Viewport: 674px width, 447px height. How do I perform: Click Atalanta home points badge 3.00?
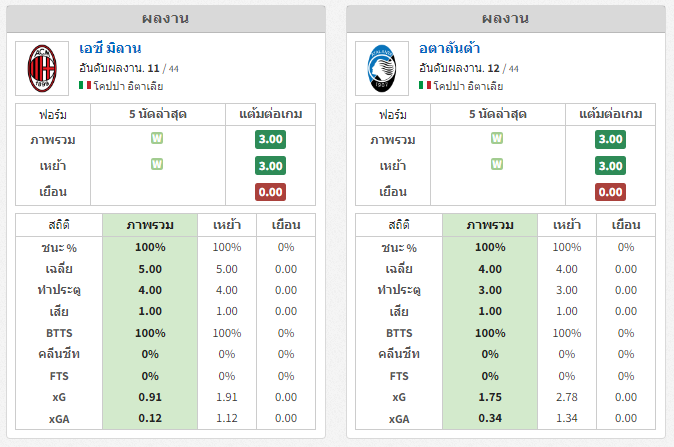click(x=610, y=165)
